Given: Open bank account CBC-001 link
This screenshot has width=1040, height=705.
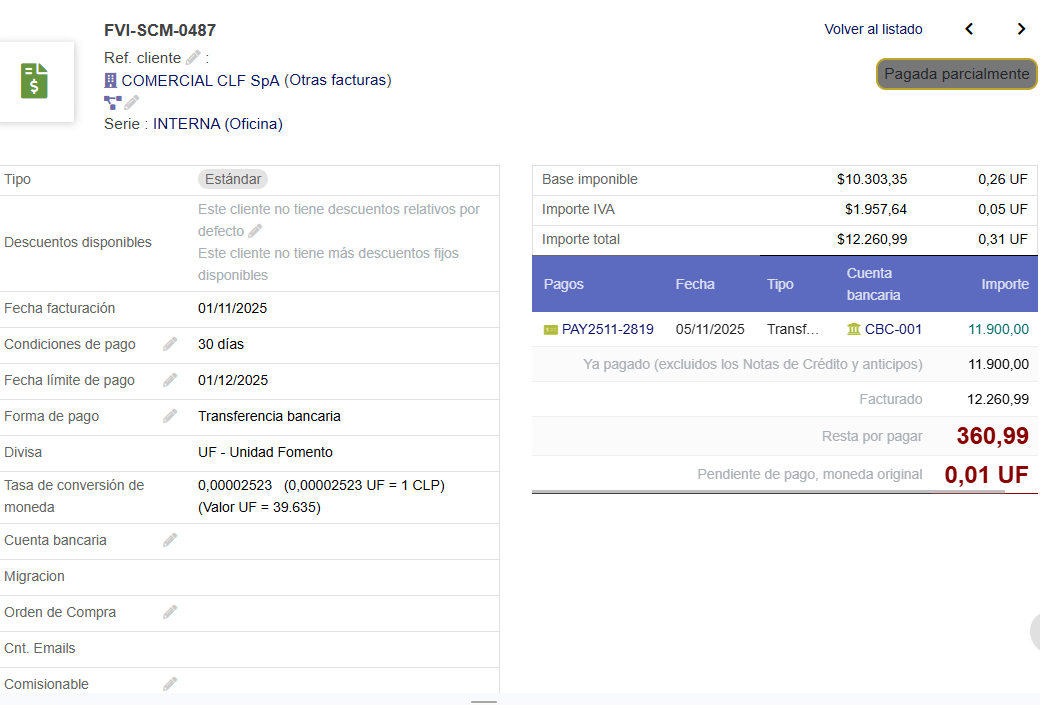Looking at the screenshot, I should (x=893, y=329).
